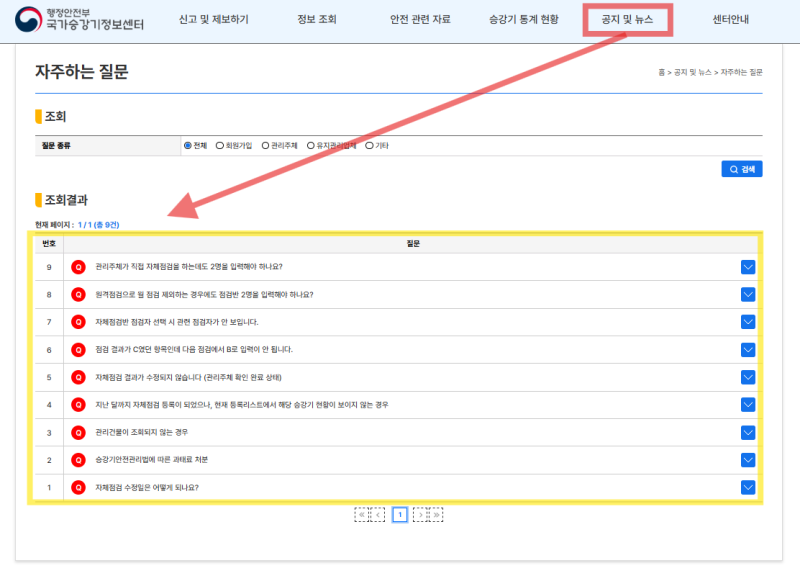Open question 지난 달까지 자체점검 등록이 되었으나
This screenshot has width=800, height=576.
click(x=242, y=405)
